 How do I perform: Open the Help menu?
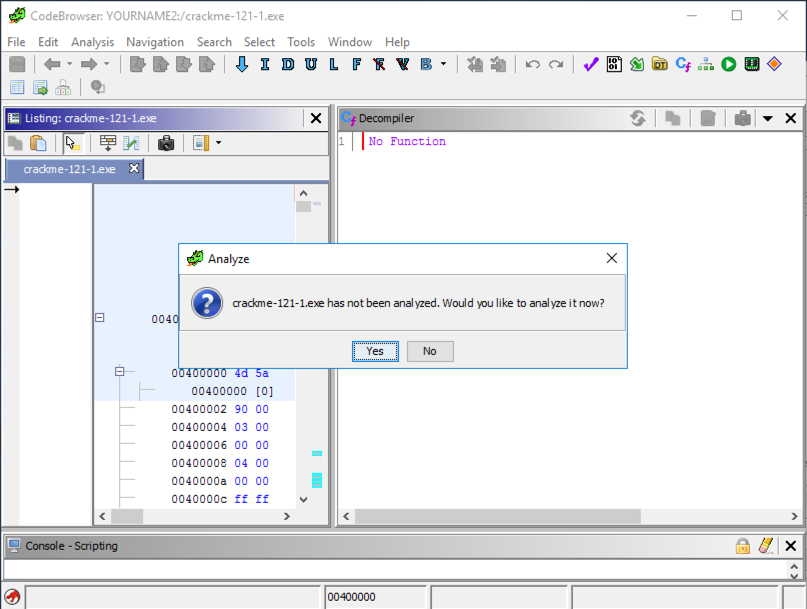coord(397,42)
